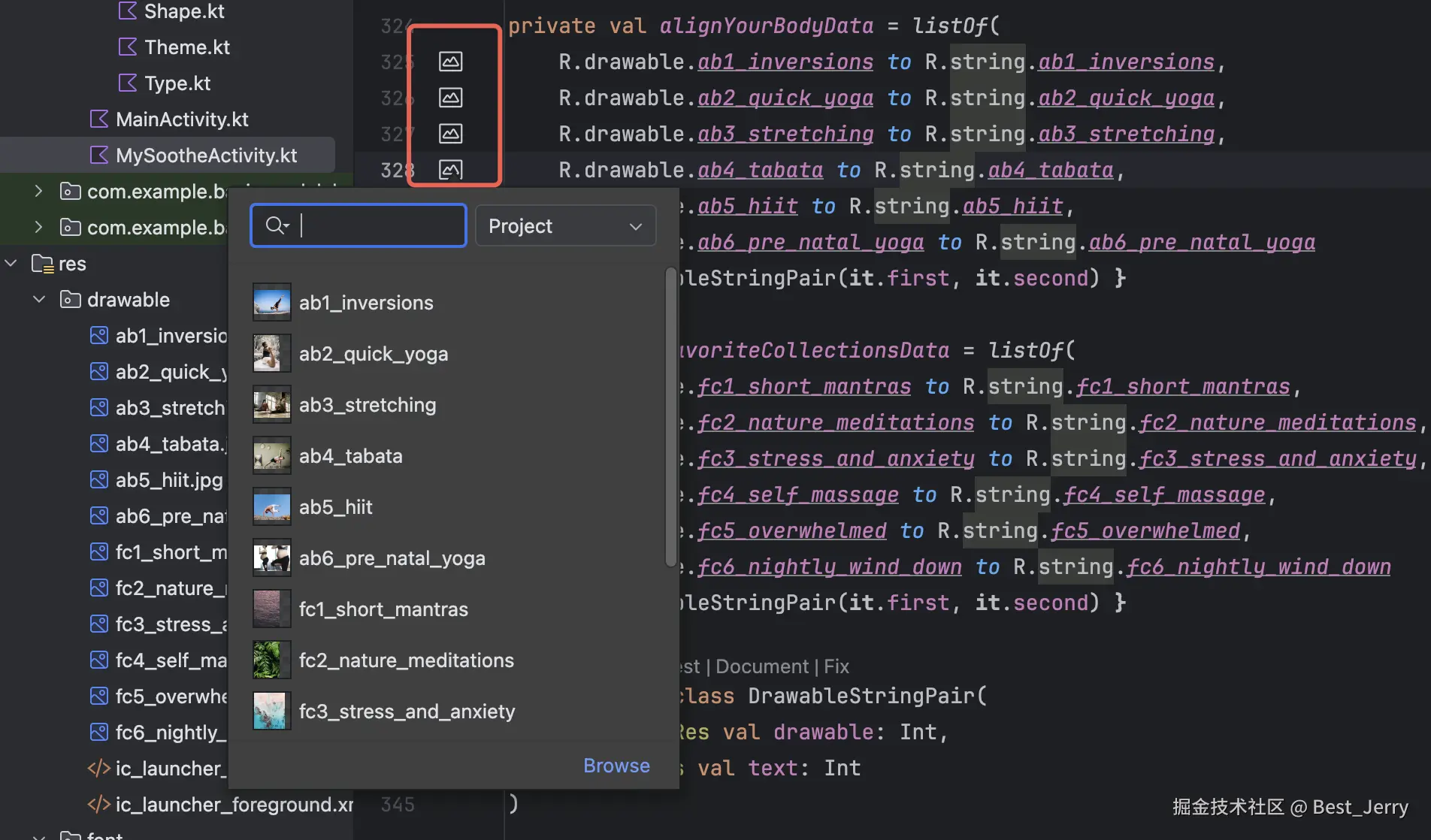Select ab1_inversions in the drawable picker
This screenshot has height=840, width=1431.
tap(453, 302)
